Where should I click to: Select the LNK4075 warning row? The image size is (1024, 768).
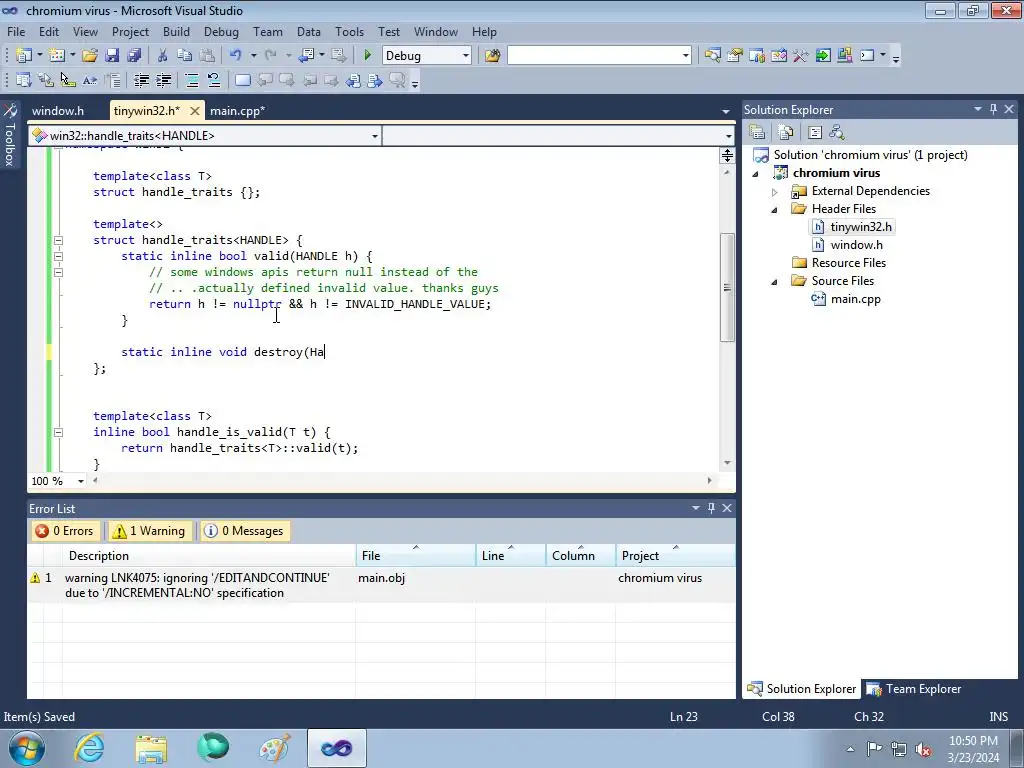(381, 585)
